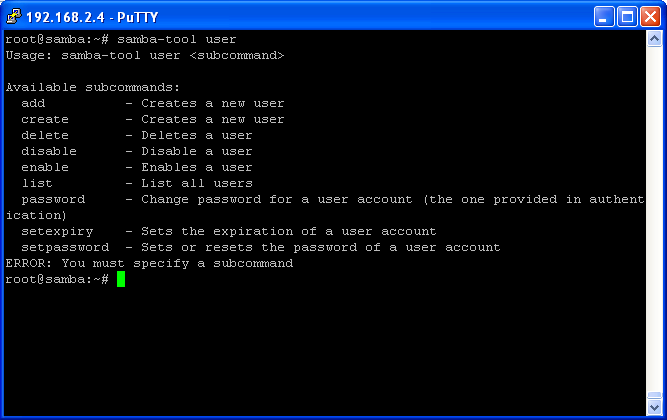This screenshot has width=667, height=420.
Task: Click the scrollbar up arrow
Action: coord(654,39)
